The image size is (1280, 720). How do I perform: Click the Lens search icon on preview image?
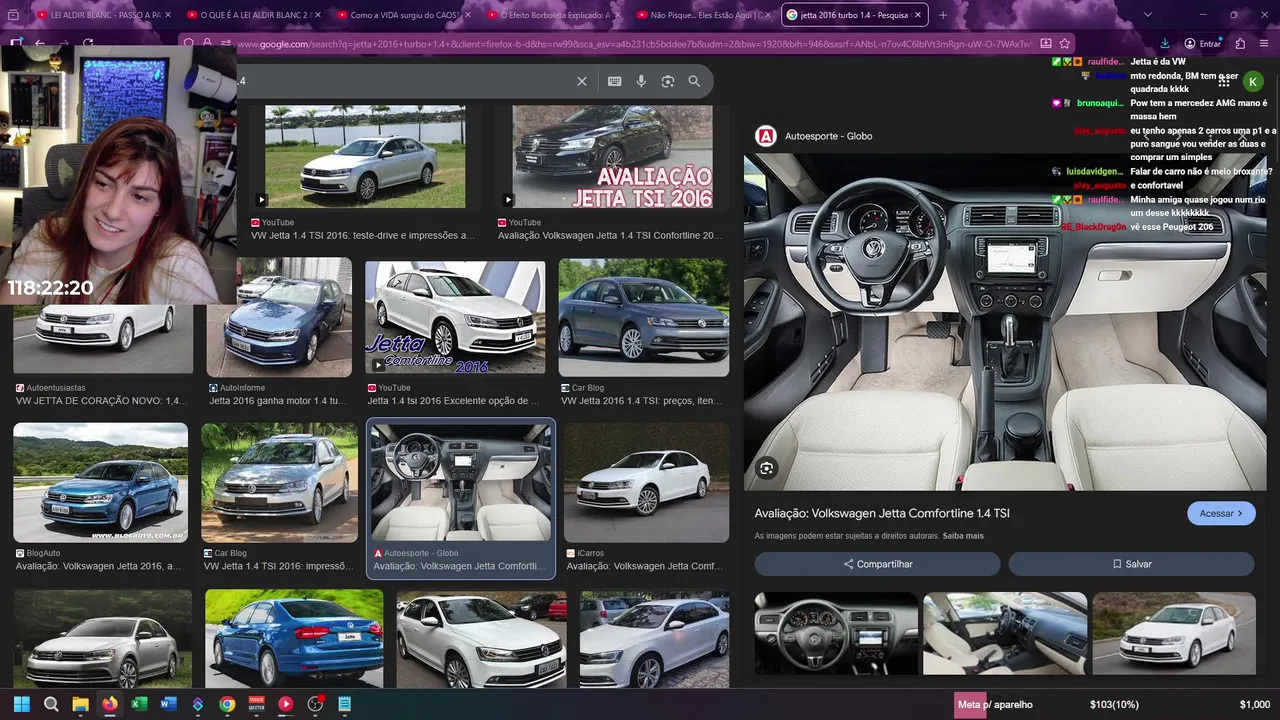point(766,468)
